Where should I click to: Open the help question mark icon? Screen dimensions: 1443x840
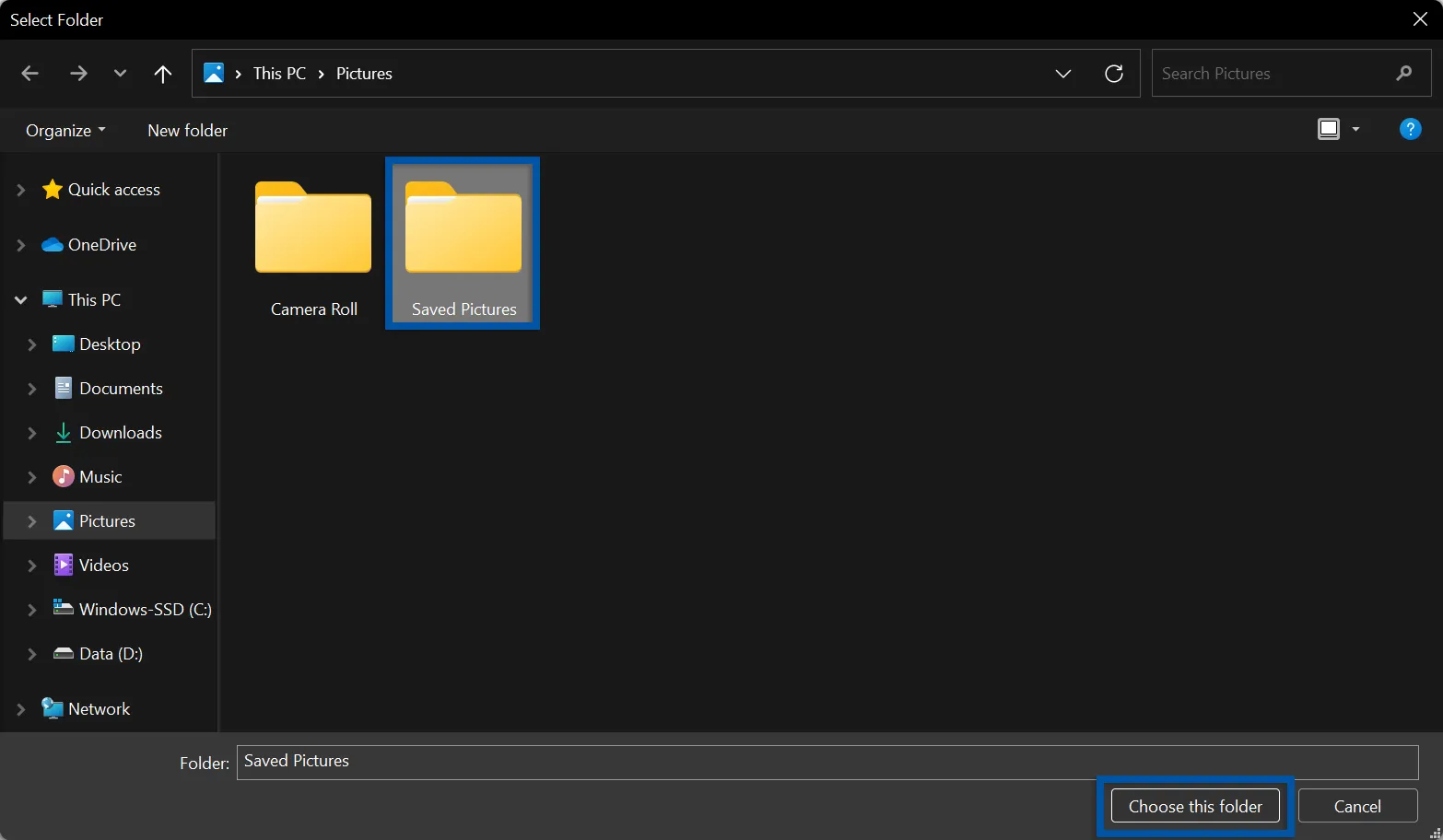(x=1410, y=129)
